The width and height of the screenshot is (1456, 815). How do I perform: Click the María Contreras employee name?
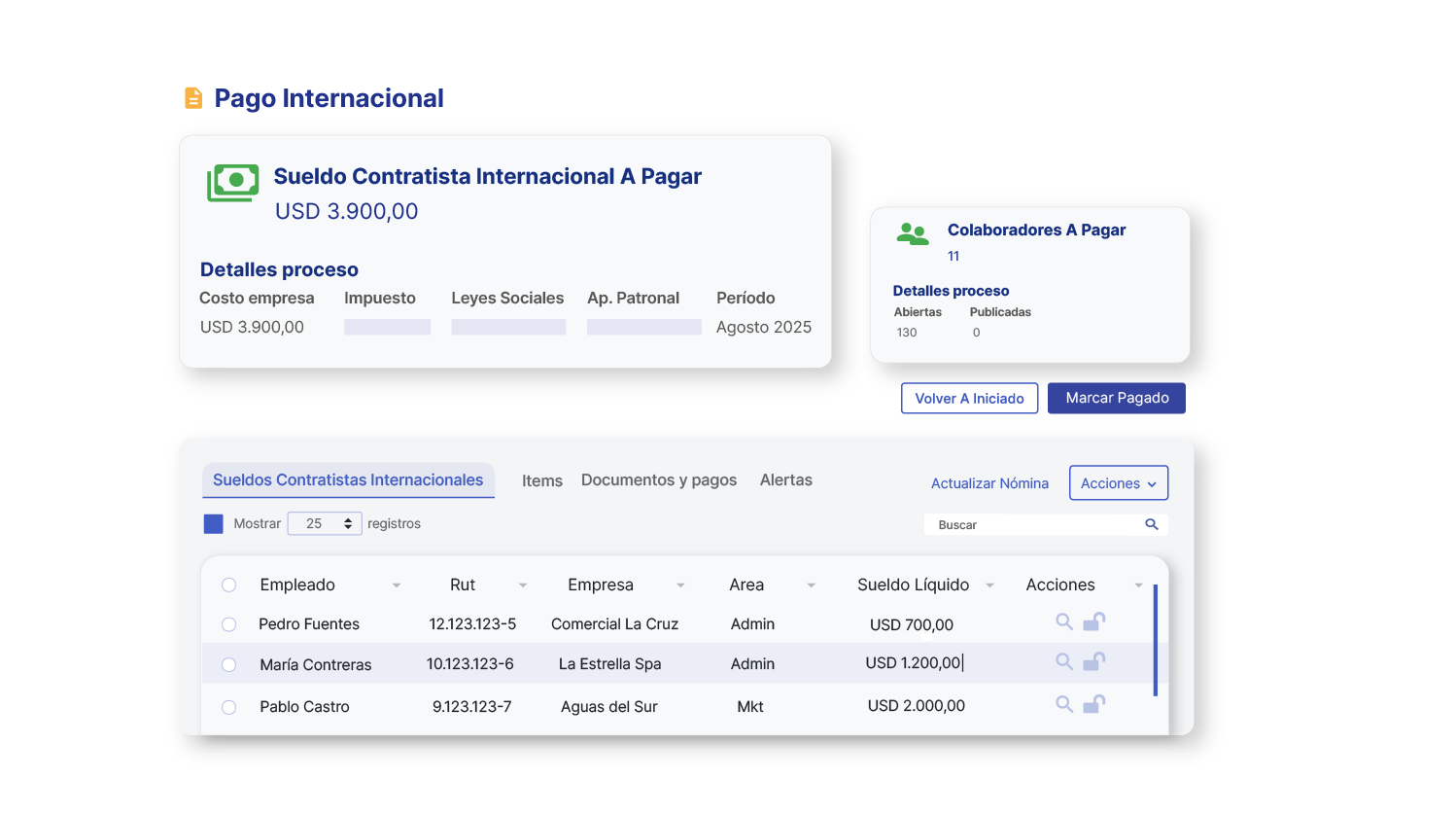pyautogui.click(x=316, y=665)
